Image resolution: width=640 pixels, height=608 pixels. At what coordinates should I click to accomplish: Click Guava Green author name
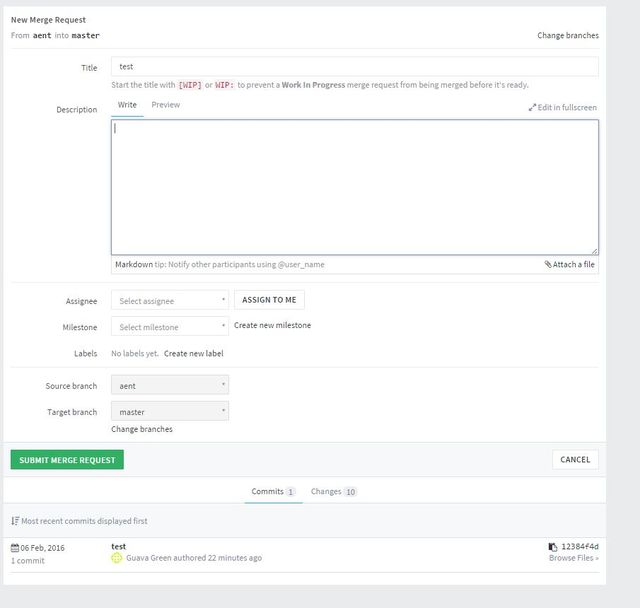coord(149,558)
